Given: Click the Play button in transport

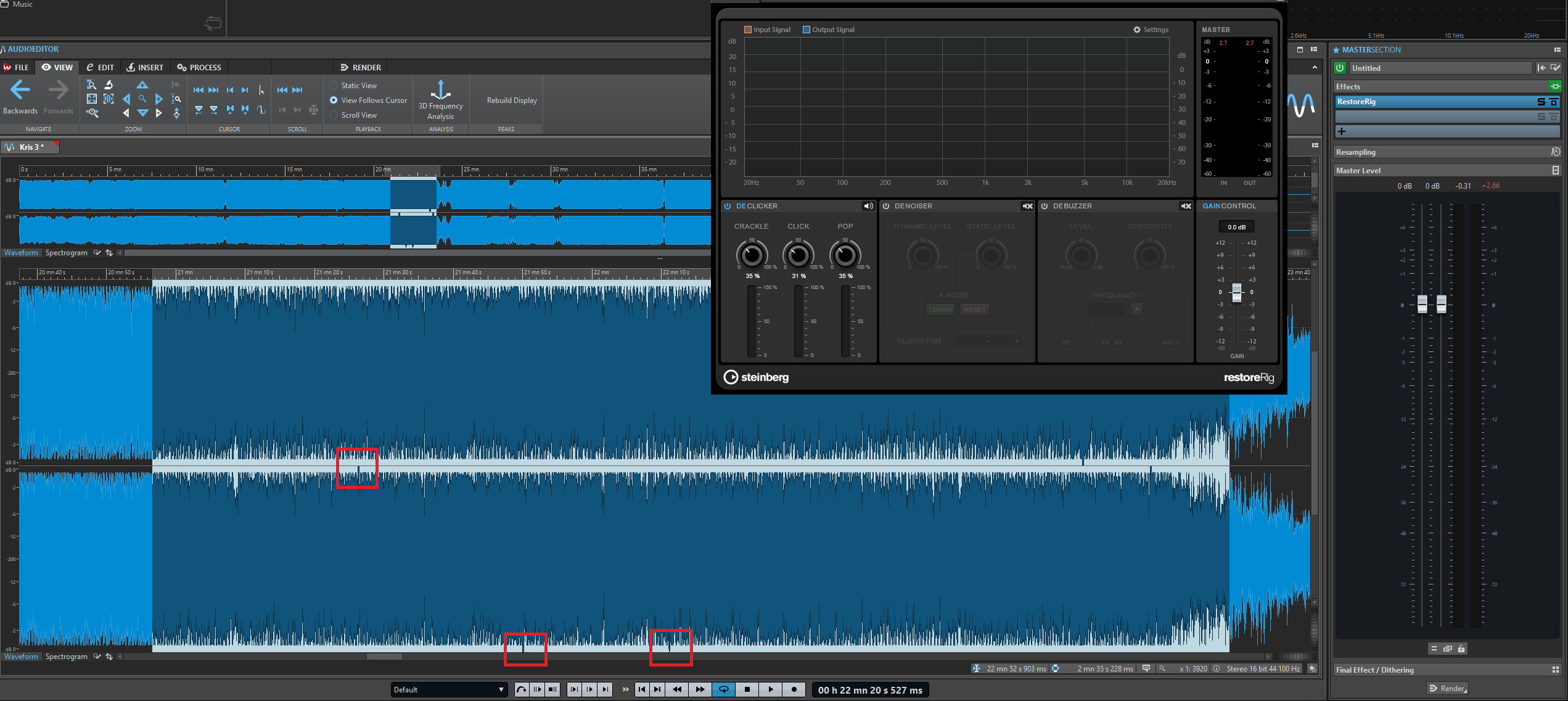Looking at the screenshot, I should pos(771,689).
